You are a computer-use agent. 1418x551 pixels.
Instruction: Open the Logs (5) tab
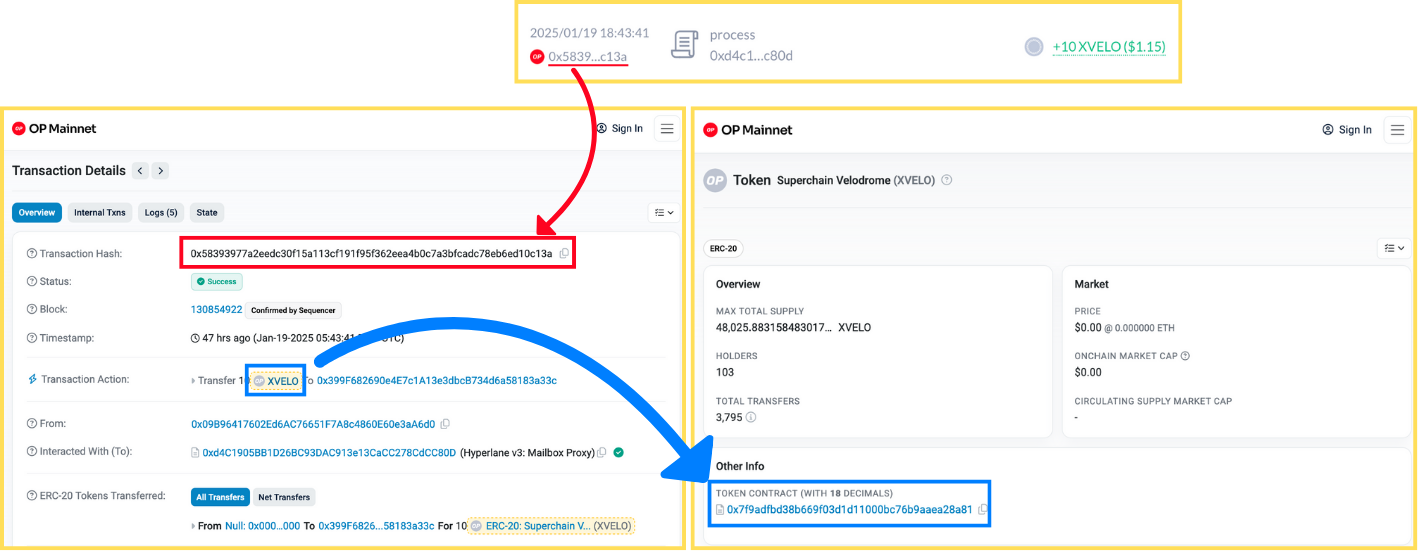(160, 212)
